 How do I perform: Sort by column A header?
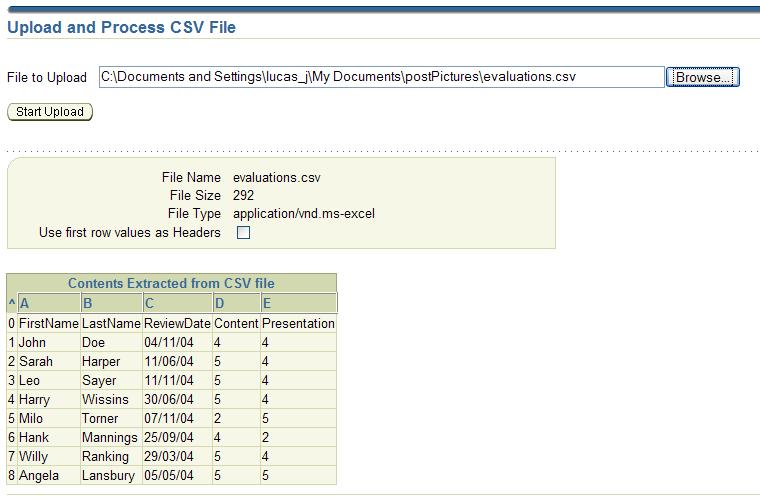coord(25,303)
